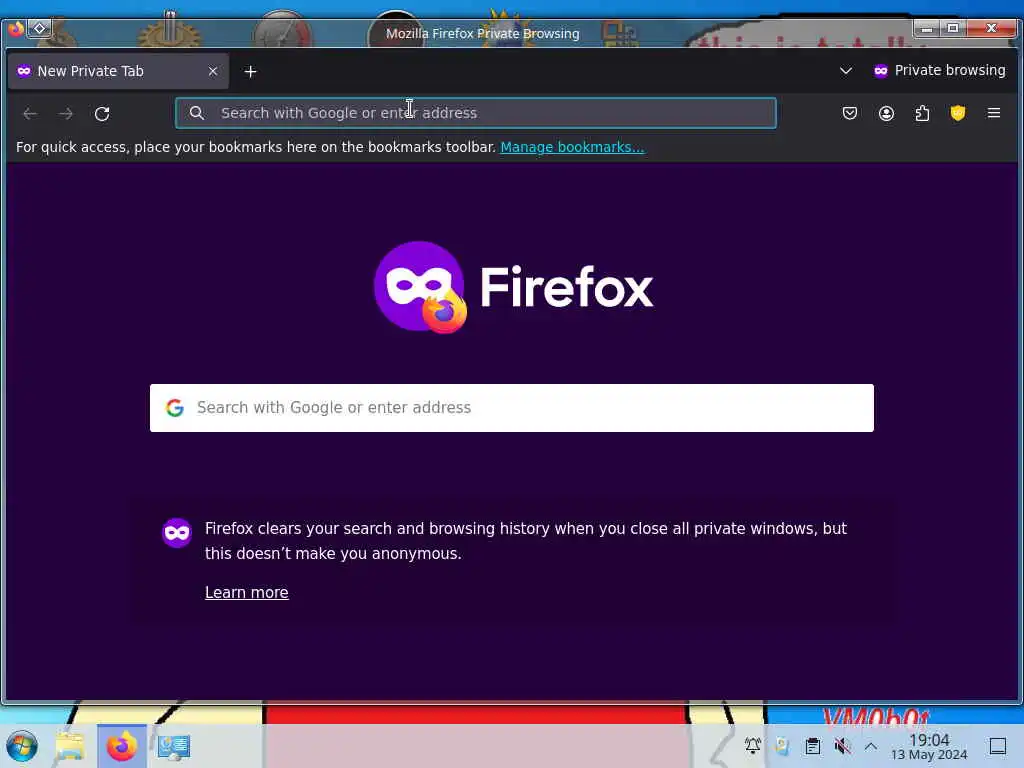
Task: Go back with the back arrow
Action: [29, 114]
